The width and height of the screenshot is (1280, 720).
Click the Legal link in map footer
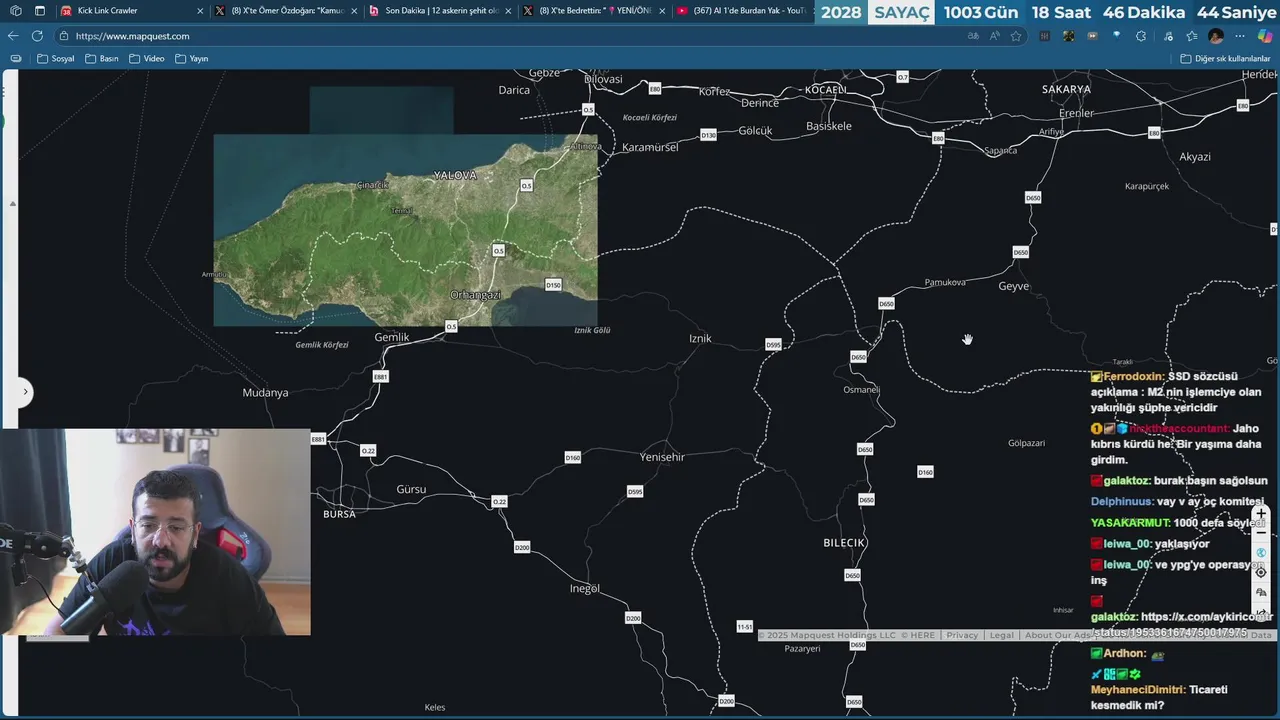point(1001,635)
